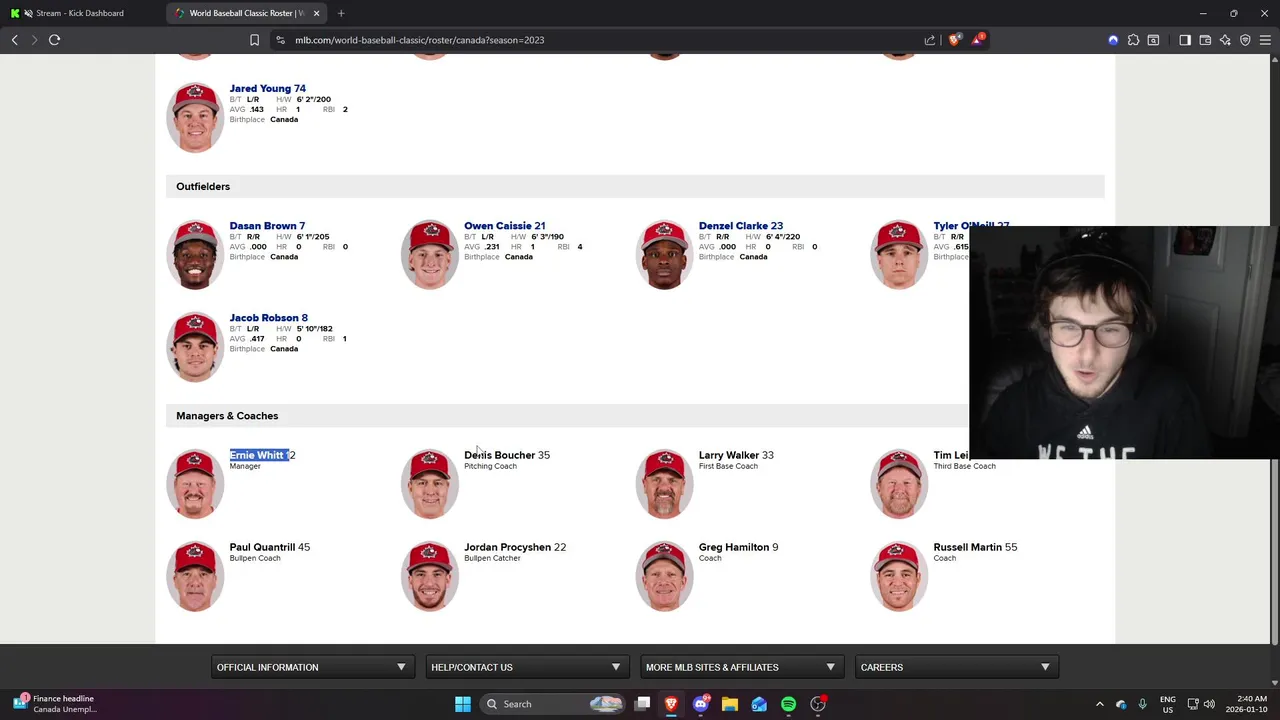Image resolution: width=1280 pixels, height=720 pixels.
Task: Reload the page with the refresh icon
Action: tap(54, 40)
